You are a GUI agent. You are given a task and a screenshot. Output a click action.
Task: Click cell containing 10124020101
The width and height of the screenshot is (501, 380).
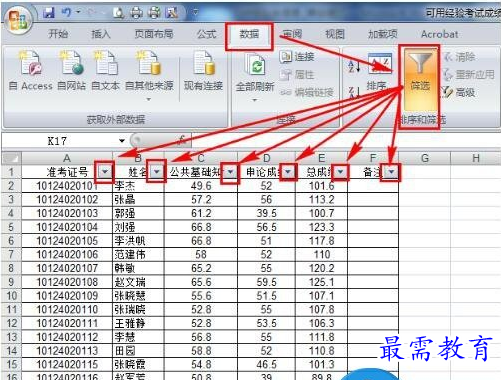click(67, 186)
